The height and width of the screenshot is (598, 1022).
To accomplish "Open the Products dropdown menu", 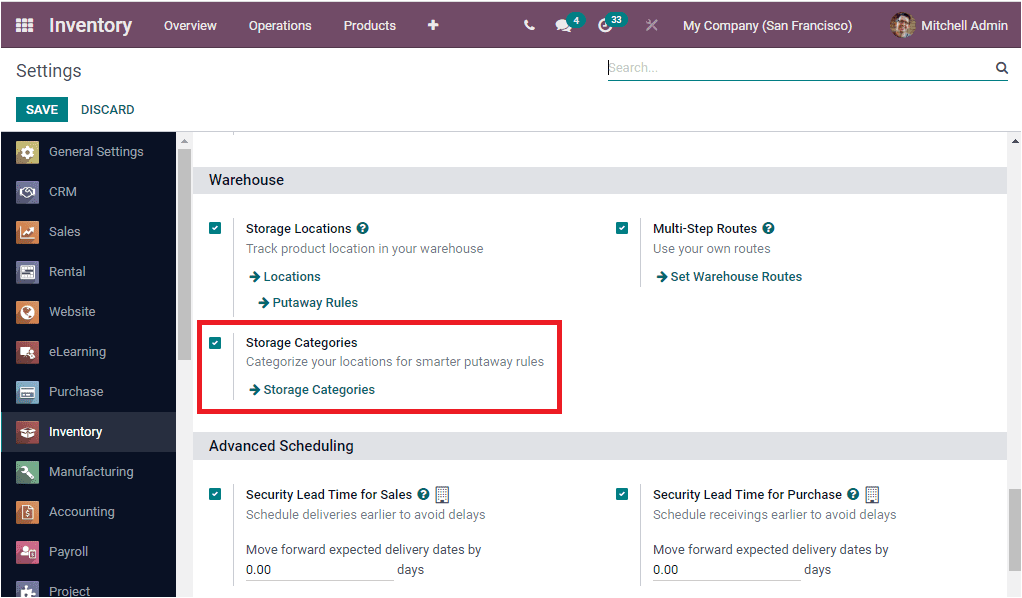I will [369, 25].
